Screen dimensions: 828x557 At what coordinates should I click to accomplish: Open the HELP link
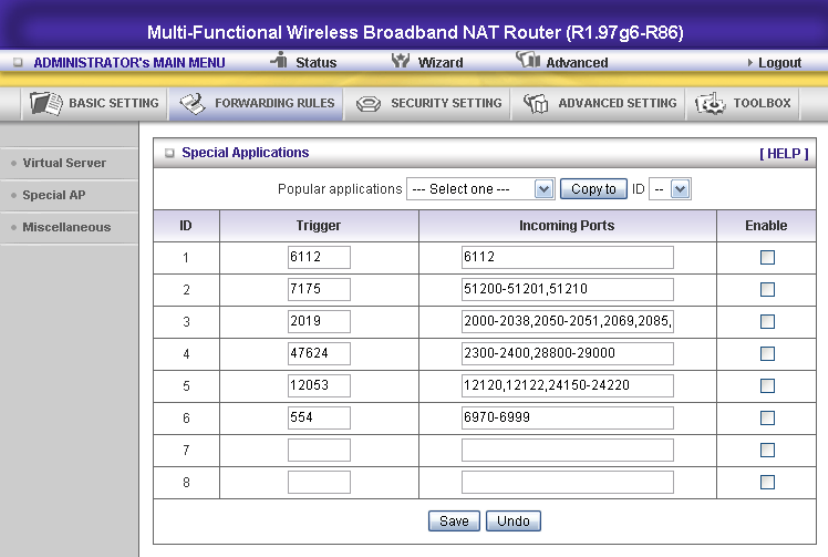pyautogui.click(x=783, y=153)
